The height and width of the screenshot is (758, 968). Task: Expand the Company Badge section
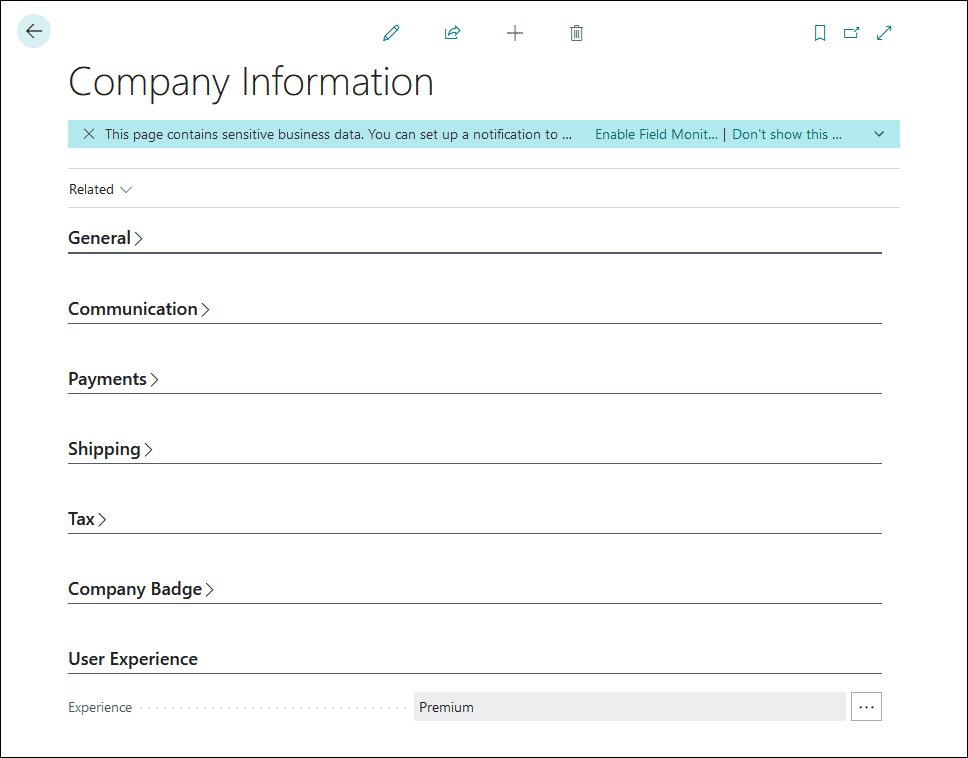[x=141, y=589]
